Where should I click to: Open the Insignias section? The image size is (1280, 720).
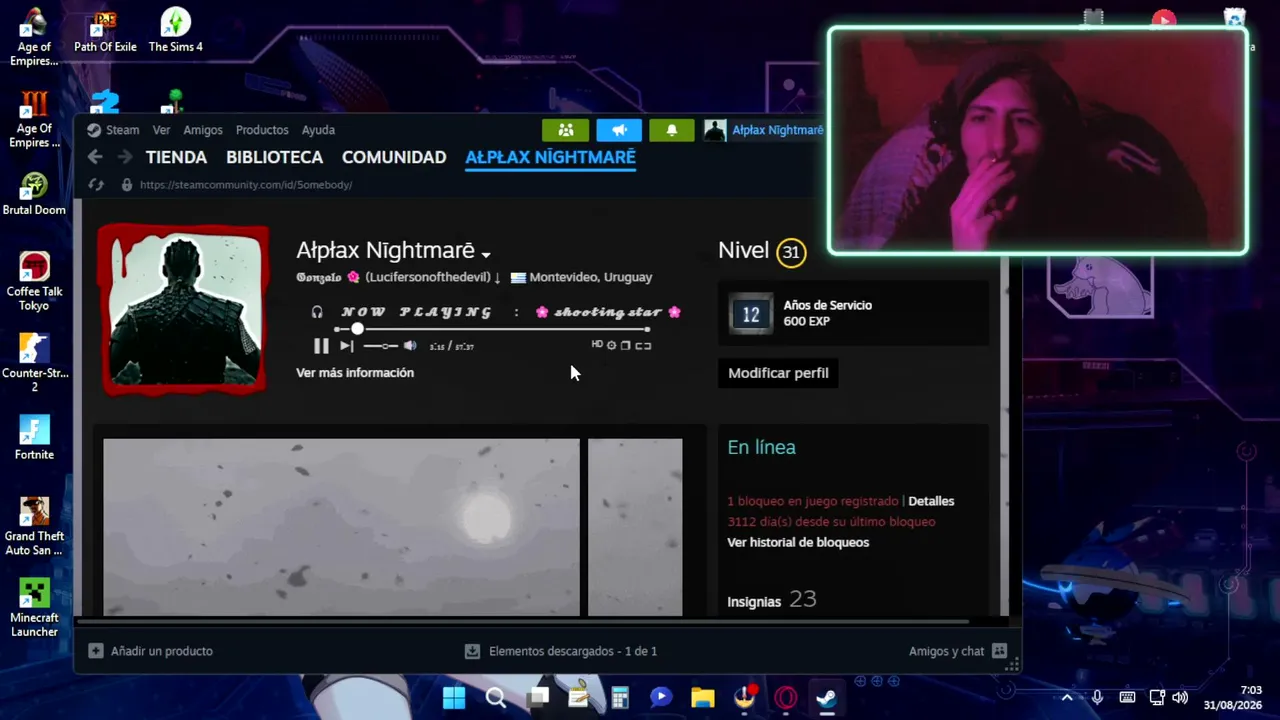pos(754,602)
